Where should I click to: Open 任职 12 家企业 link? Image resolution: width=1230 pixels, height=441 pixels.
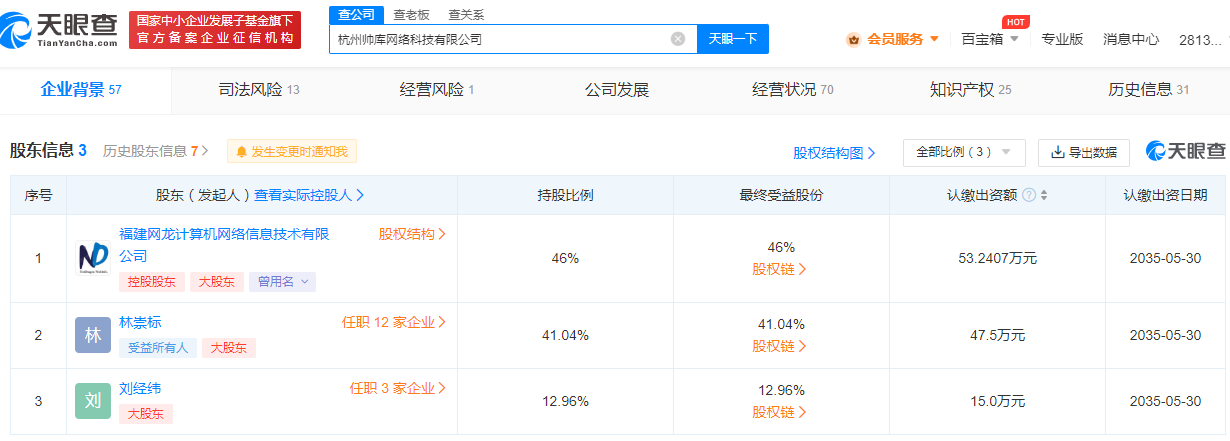point(394,322)
